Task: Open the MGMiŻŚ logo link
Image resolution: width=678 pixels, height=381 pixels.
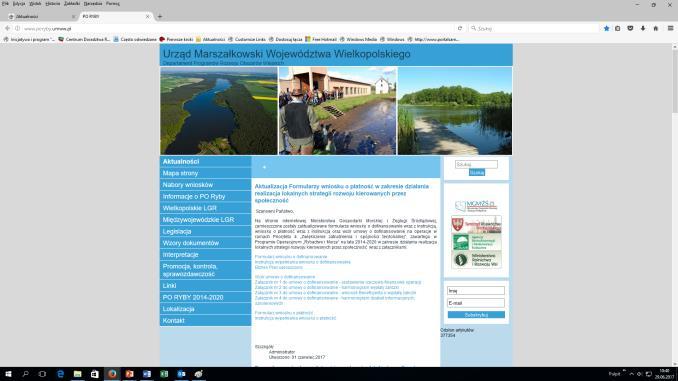Action: 476,205
